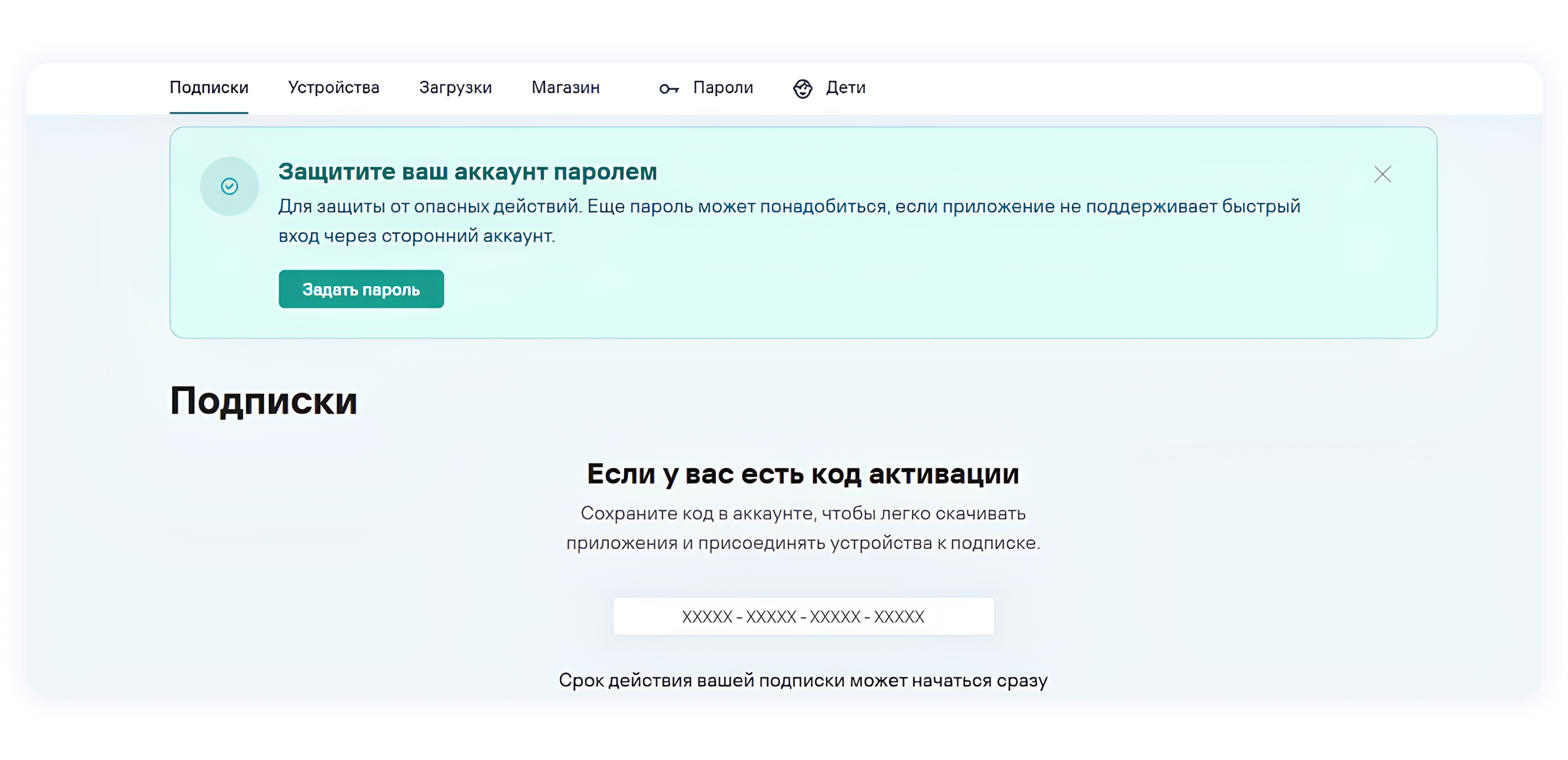The width and height of the screenshot is (1568, 760).
Task: Select the Подписки tab
Action: coord(209,88)
